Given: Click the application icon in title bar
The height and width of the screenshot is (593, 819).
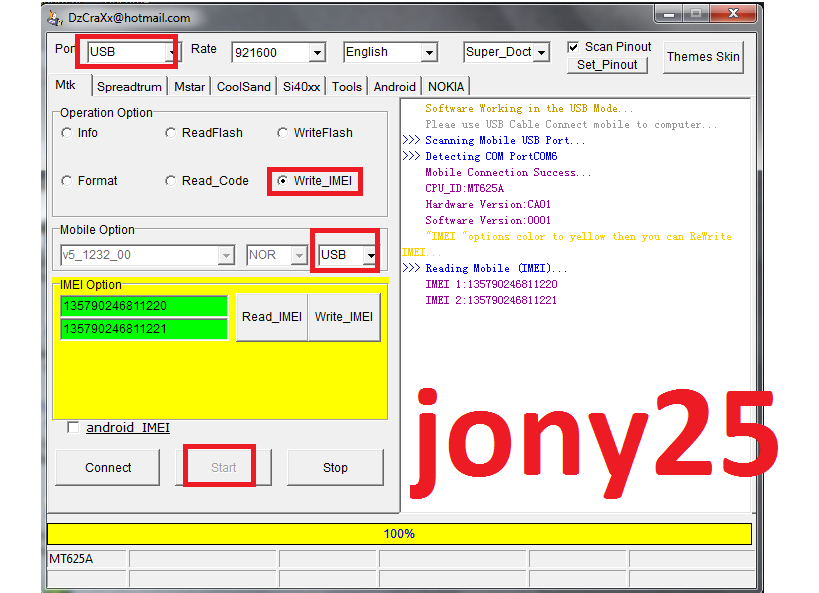Looking at the screenshot, I should 55,17.
